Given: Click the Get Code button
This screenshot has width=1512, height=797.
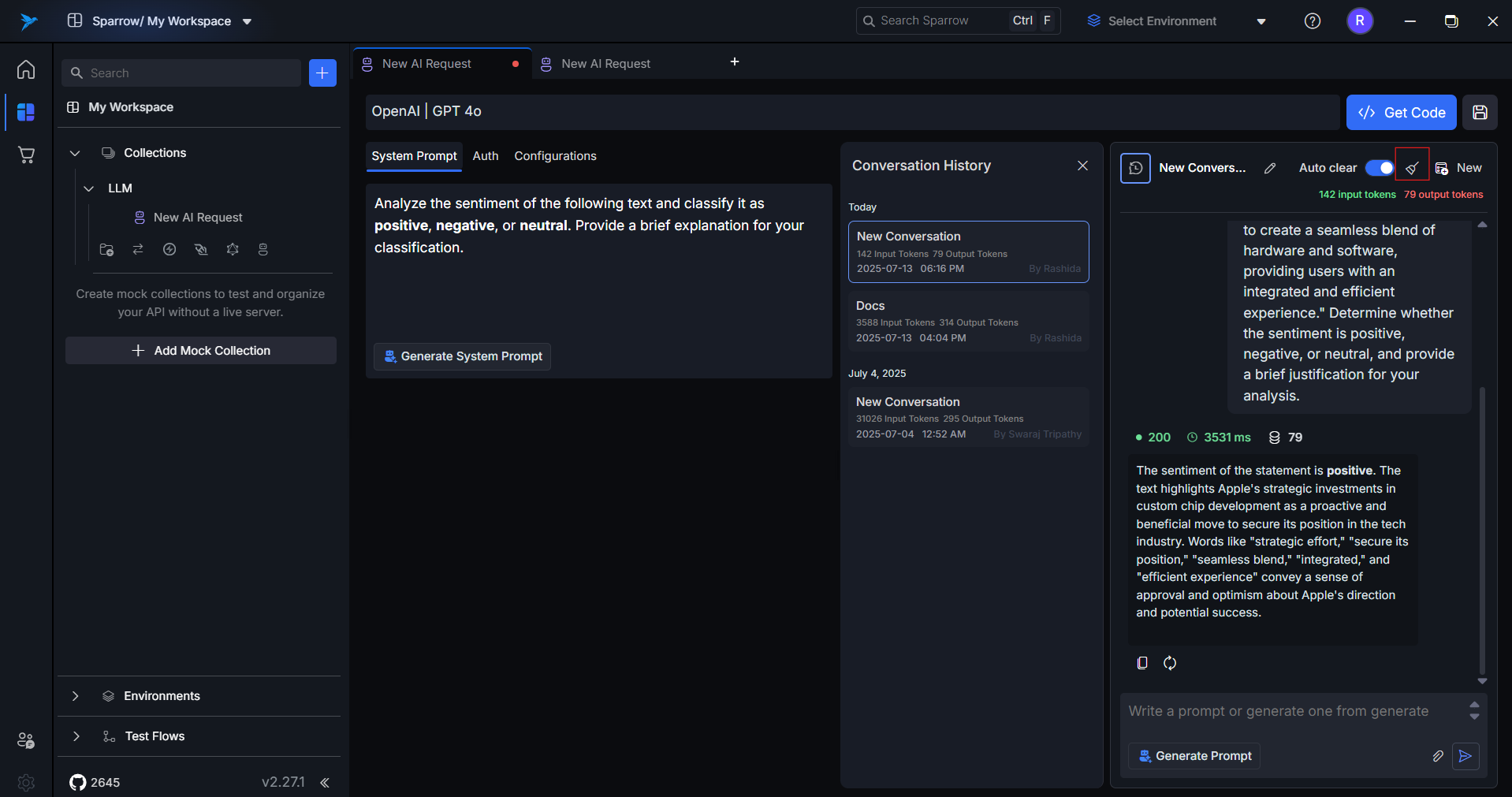Looking at the screenshot, I should [x=1401, y=113].
